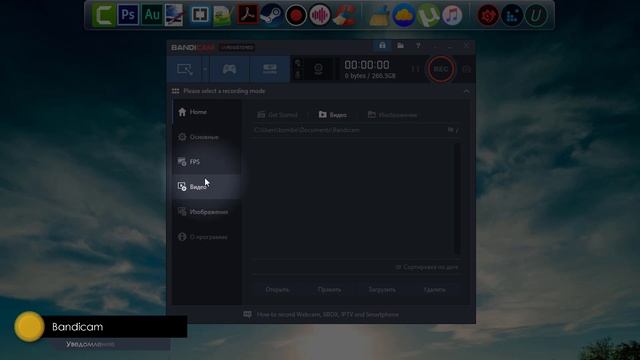Open the scheduled recording timer icon
This screenshot has height=360, width=640.
point(318,69)
